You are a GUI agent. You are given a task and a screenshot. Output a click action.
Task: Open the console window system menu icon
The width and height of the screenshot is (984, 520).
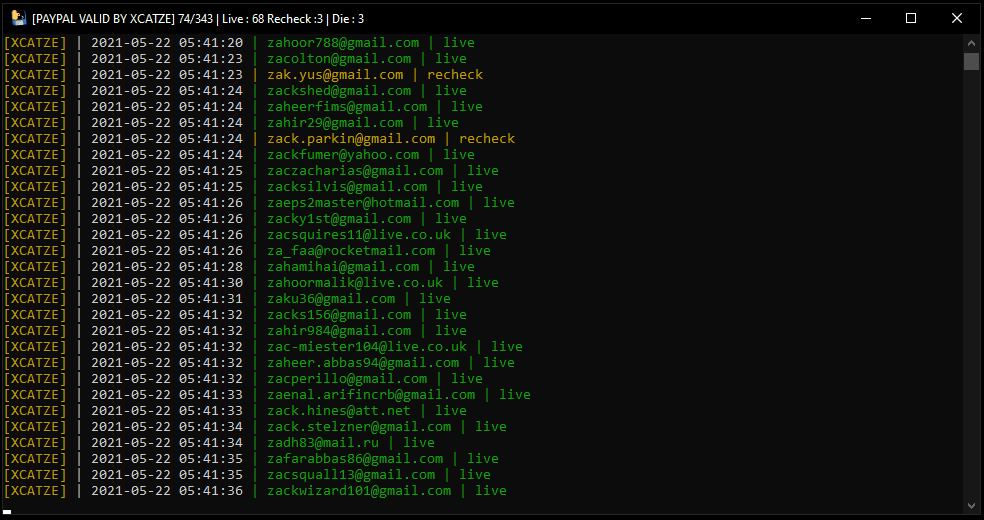click(18, 19)
